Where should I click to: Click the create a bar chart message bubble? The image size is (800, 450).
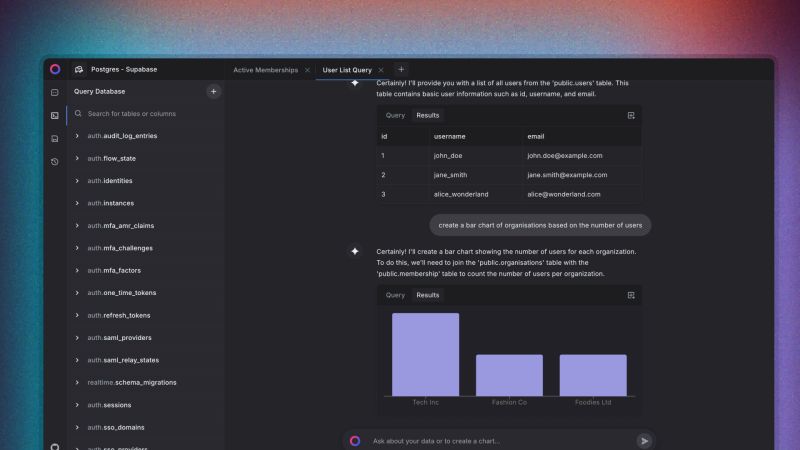point(540,225)
